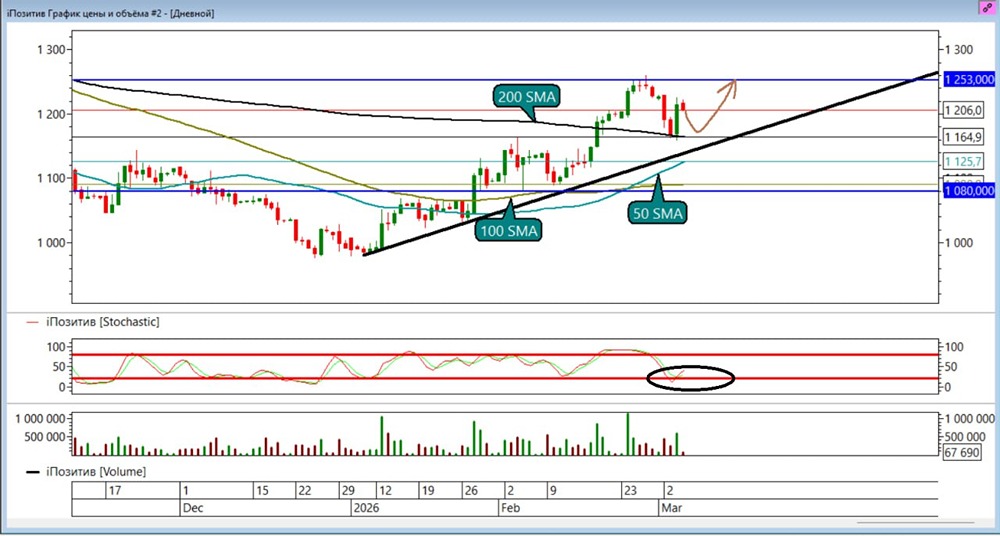Click the '1 000' label on the right price axis

(960, 242)
